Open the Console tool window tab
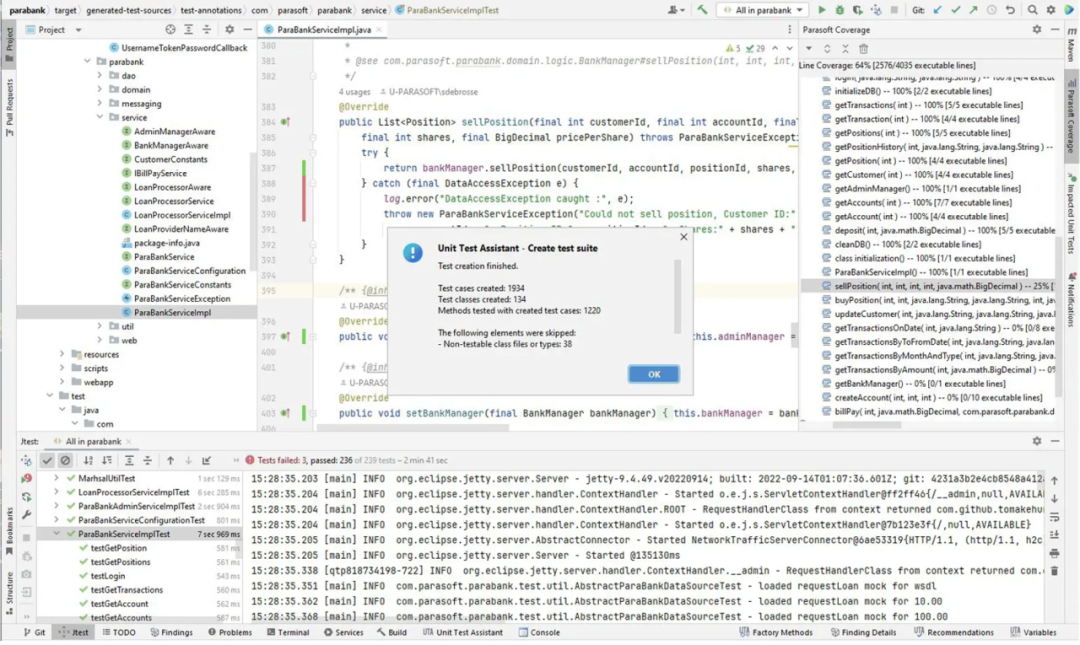The width and height of the screenshot is (1080, 645). pos(539,633)
